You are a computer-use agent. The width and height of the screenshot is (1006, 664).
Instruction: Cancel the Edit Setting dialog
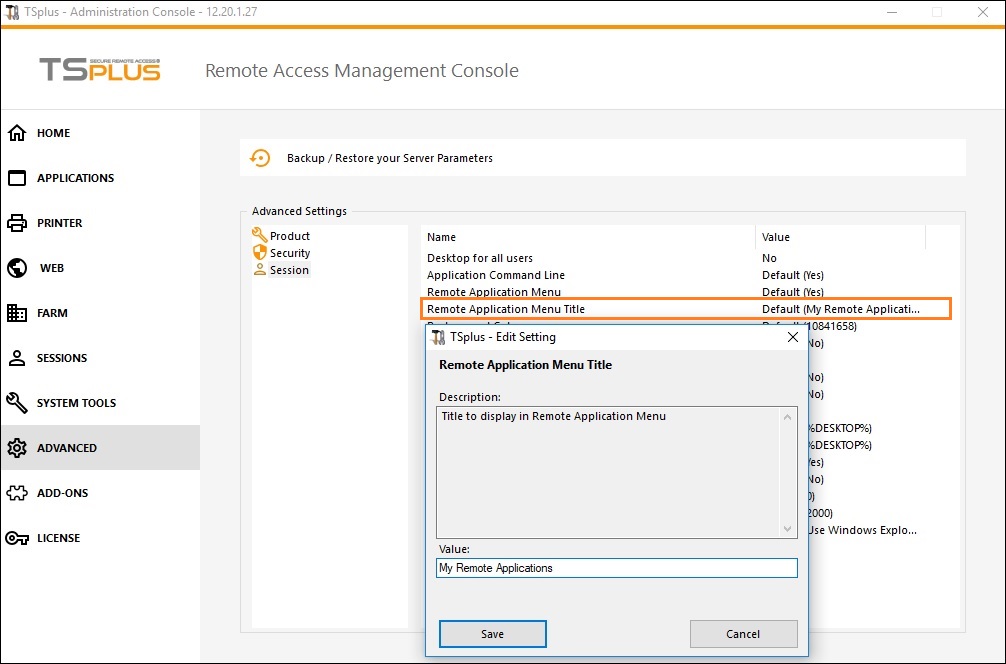pos(743,634)
